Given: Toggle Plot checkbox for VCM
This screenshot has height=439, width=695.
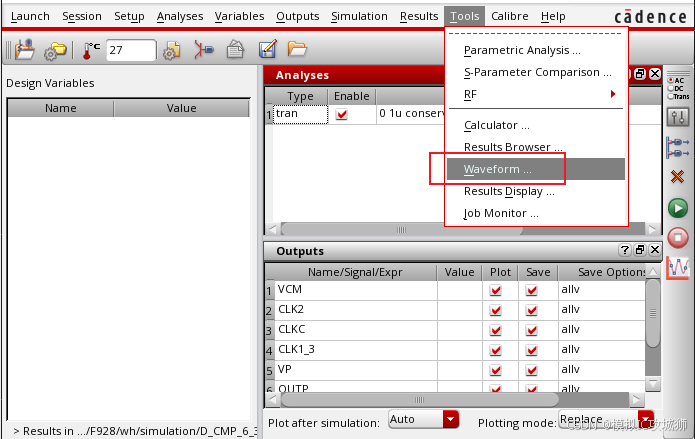Looking at the screenshot, I should click(496, 290).
